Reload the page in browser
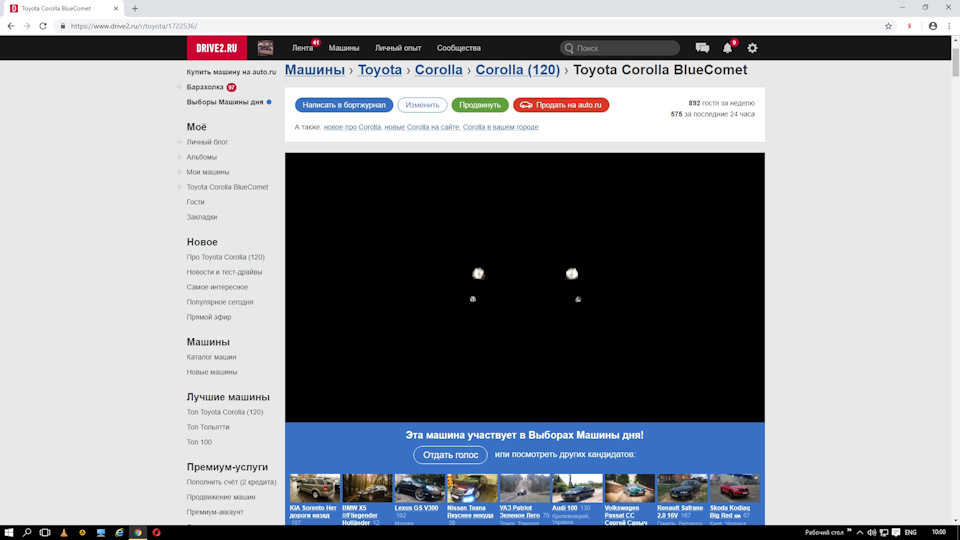The image size is (960, 540). [x=43, y=26]
